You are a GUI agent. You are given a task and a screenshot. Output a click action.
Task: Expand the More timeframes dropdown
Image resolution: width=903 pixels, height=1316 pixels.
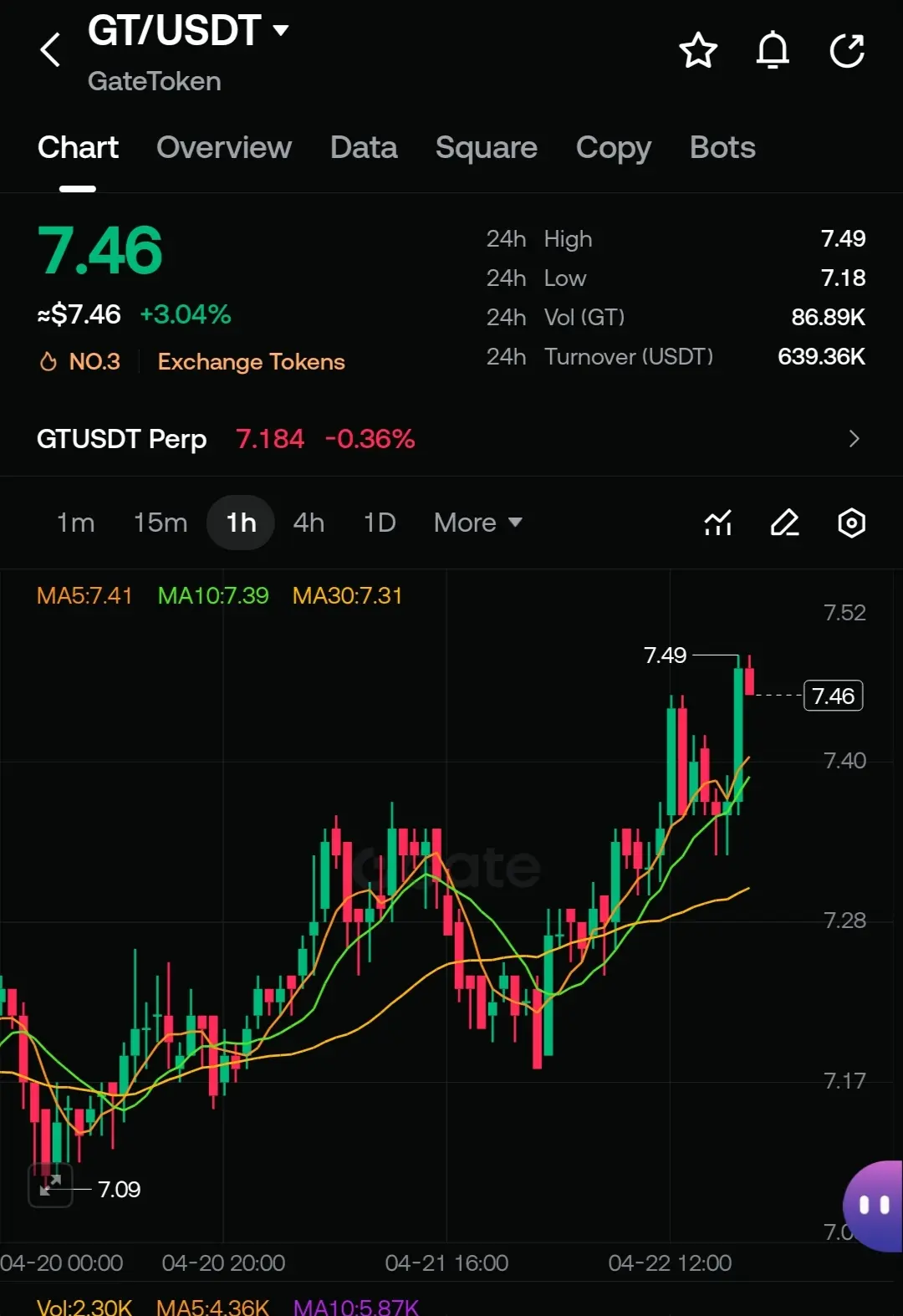(477, 523)
